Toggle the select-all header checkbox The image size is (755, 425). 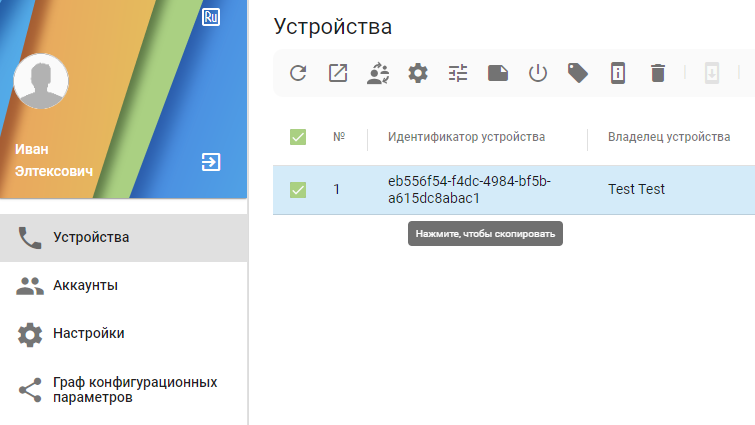(298, 137)
